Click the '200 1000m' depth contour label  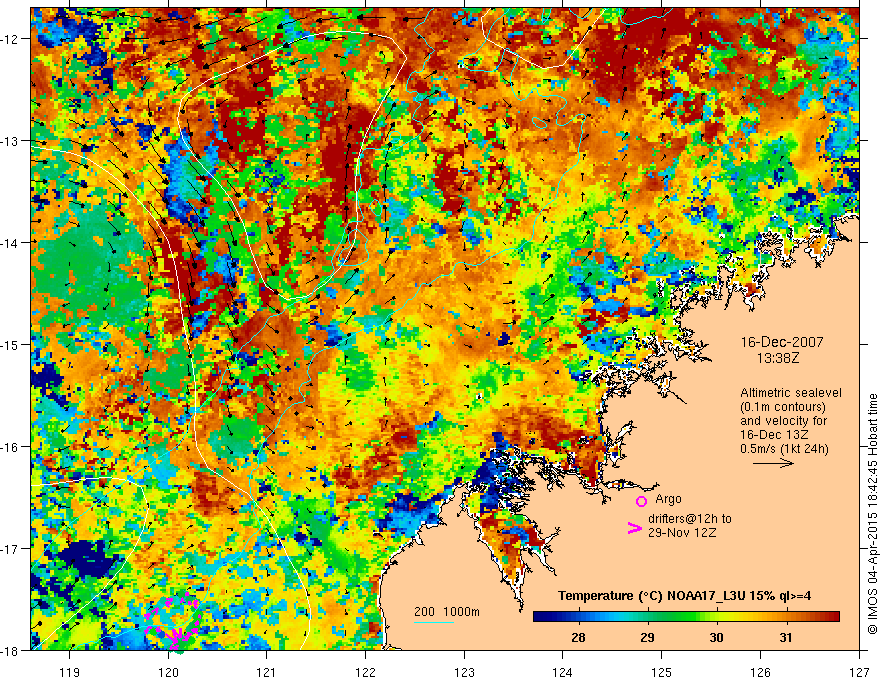447,612
